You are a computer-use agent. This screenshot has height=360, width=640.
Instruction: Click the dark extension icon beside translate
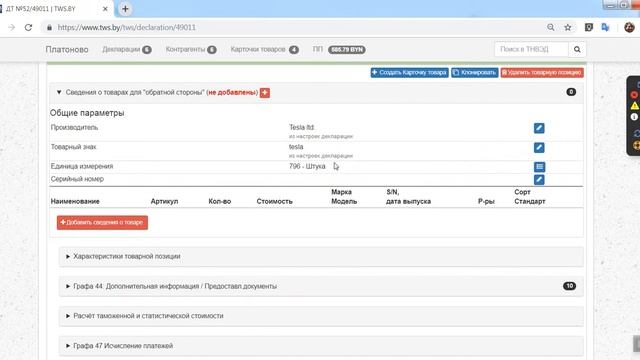click(x=589, y=27)
